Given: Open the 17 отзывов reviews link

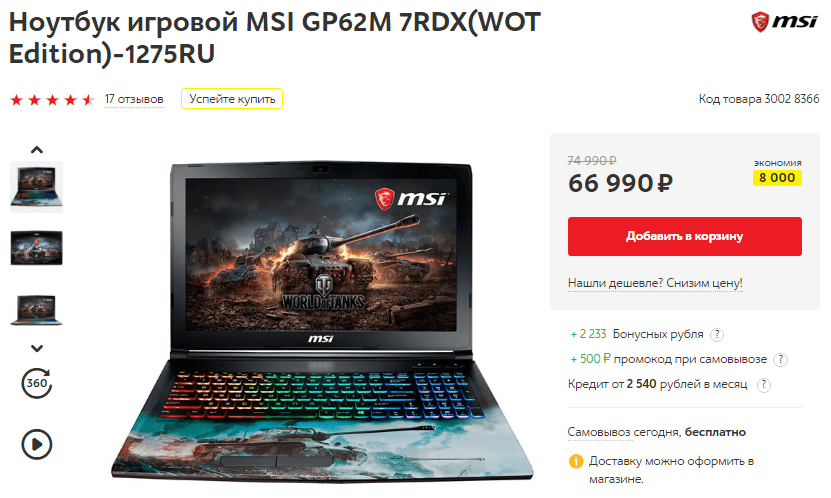Looking at the screenshot, I should point(134,99).
